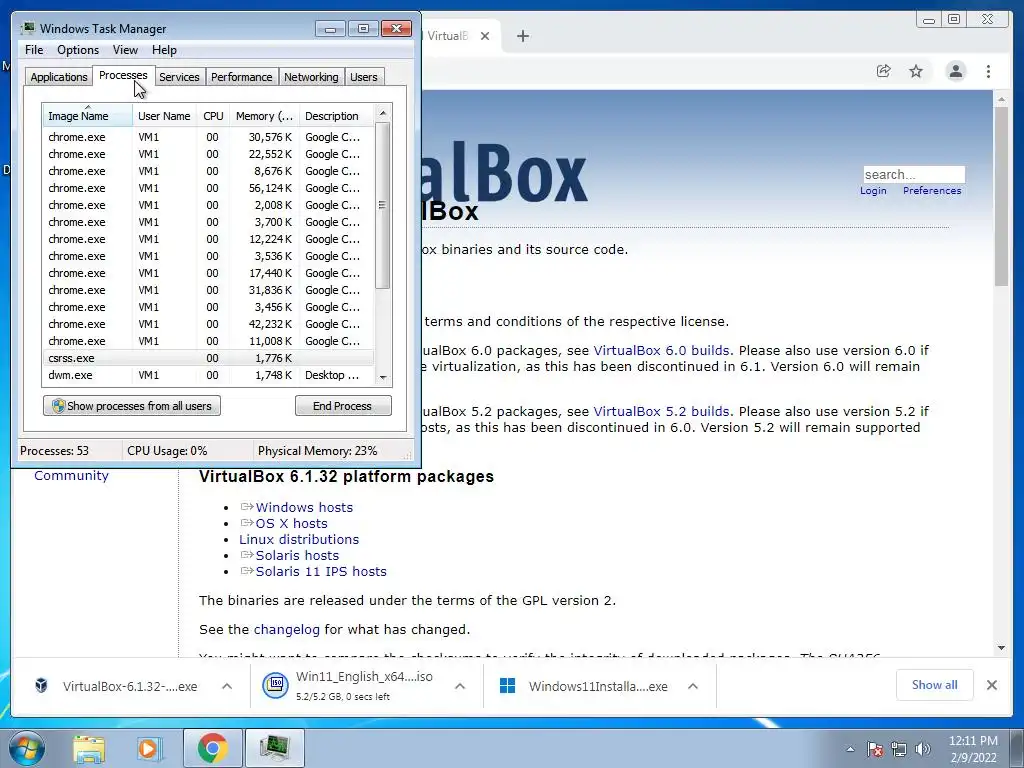Switch to the Services tab
Image resolution: width=1024 pixels, height=768 pixels.
click(179, 77)
